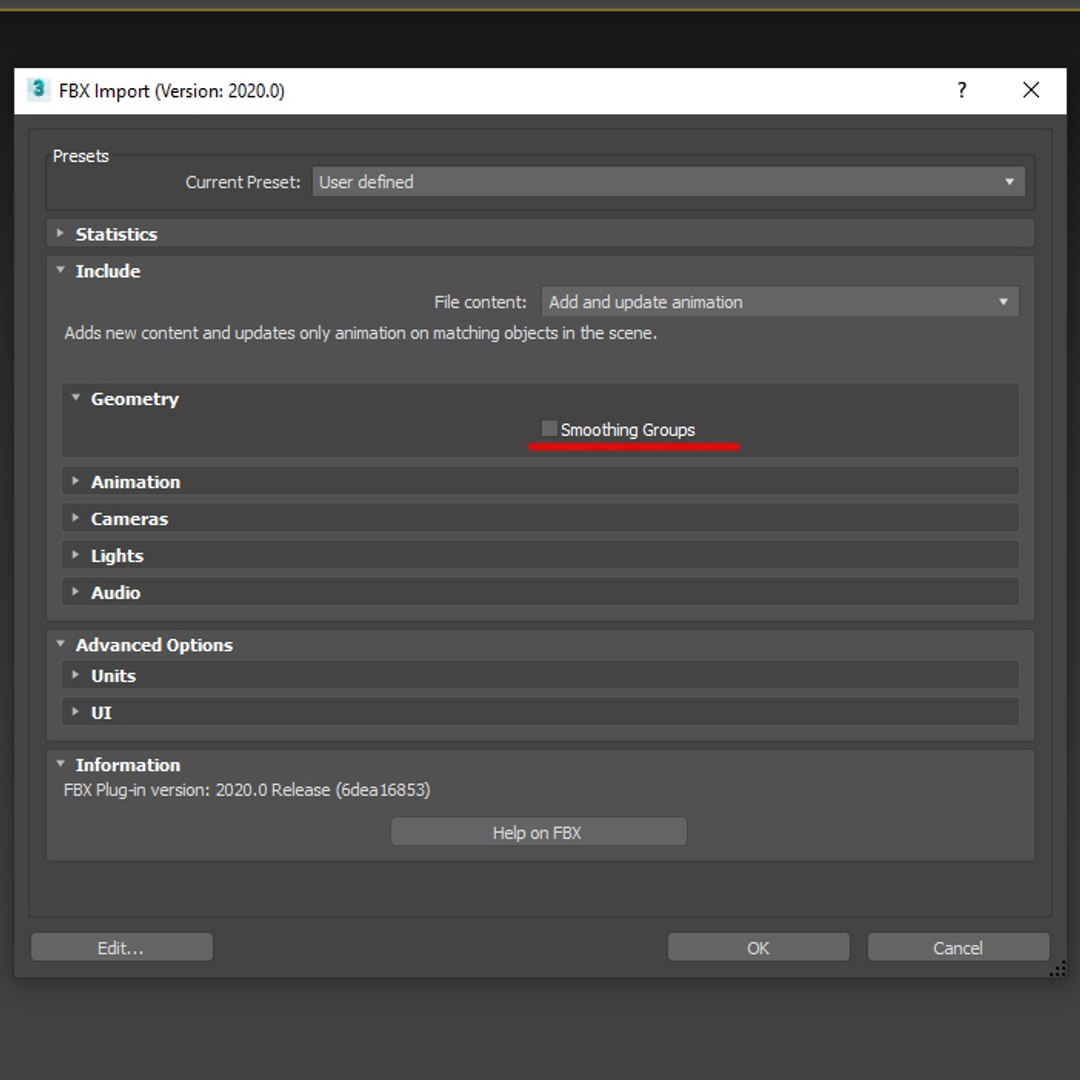Click the Help on FBX button
Viewport: 1080px width, 1080px height.
click(x=538, y=832)
